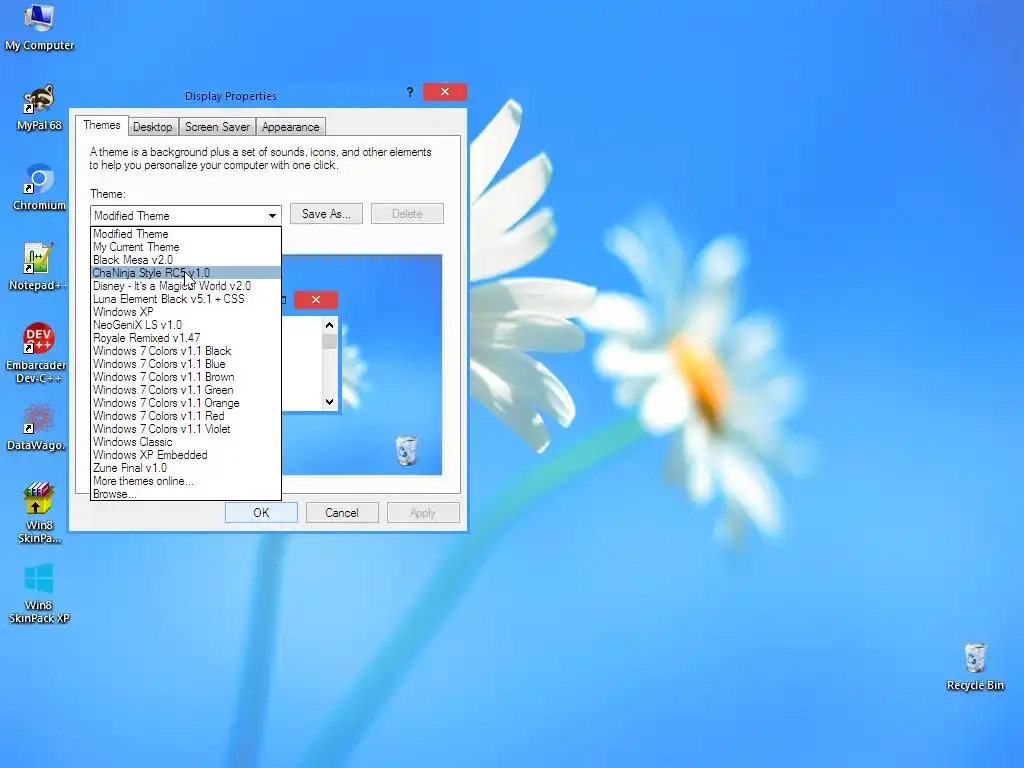1024x768 pixels.
Task: Click the help question mark in Display Properties
Action: [409, 92]
